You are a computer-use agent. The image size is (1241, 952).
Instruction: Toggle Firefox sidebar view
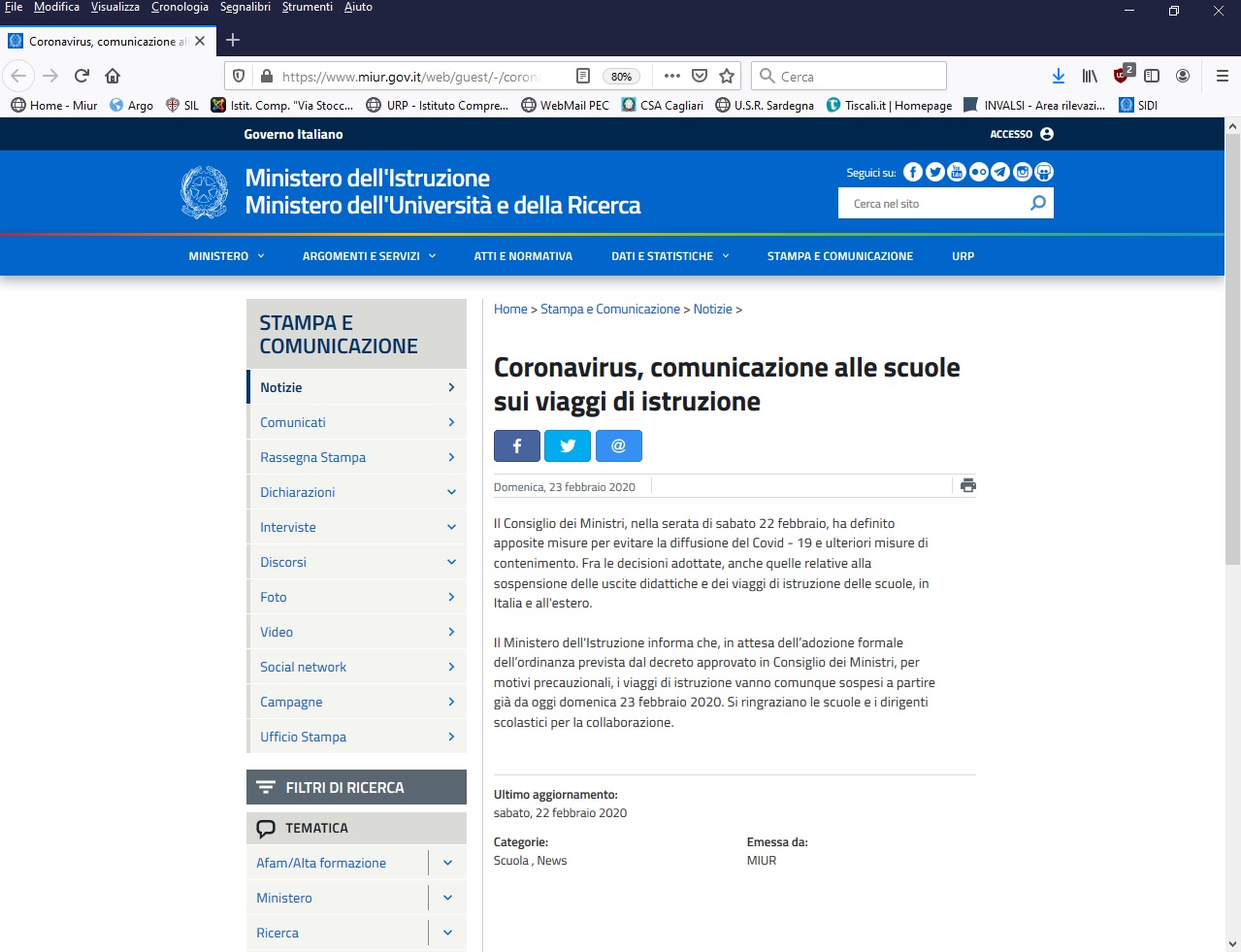[x=1152, y=76]
